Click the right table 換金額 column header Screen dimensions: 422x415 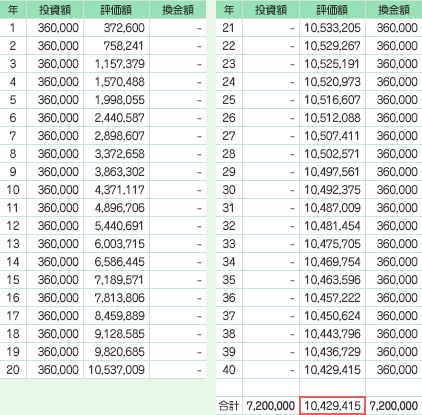point(394,9)
